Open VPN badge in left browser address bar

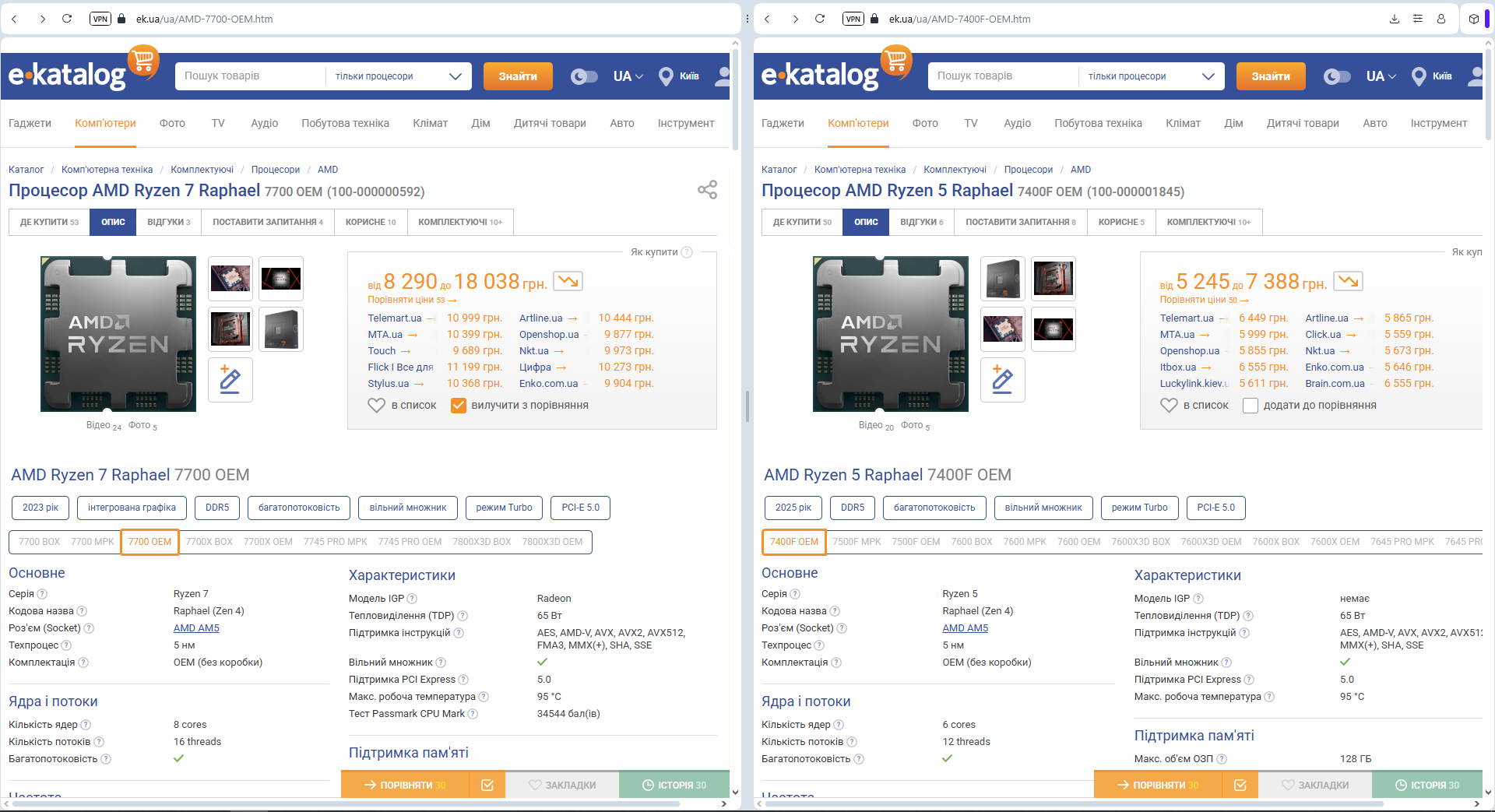[x=100, y=19]
